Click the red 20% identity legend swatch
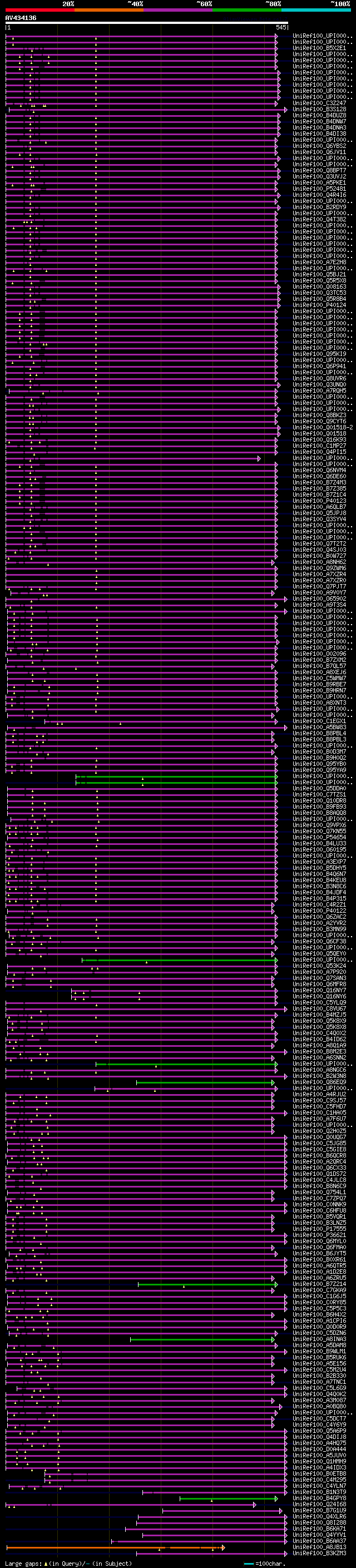Viewport: 356px width, 1568px height. point(39,10)
